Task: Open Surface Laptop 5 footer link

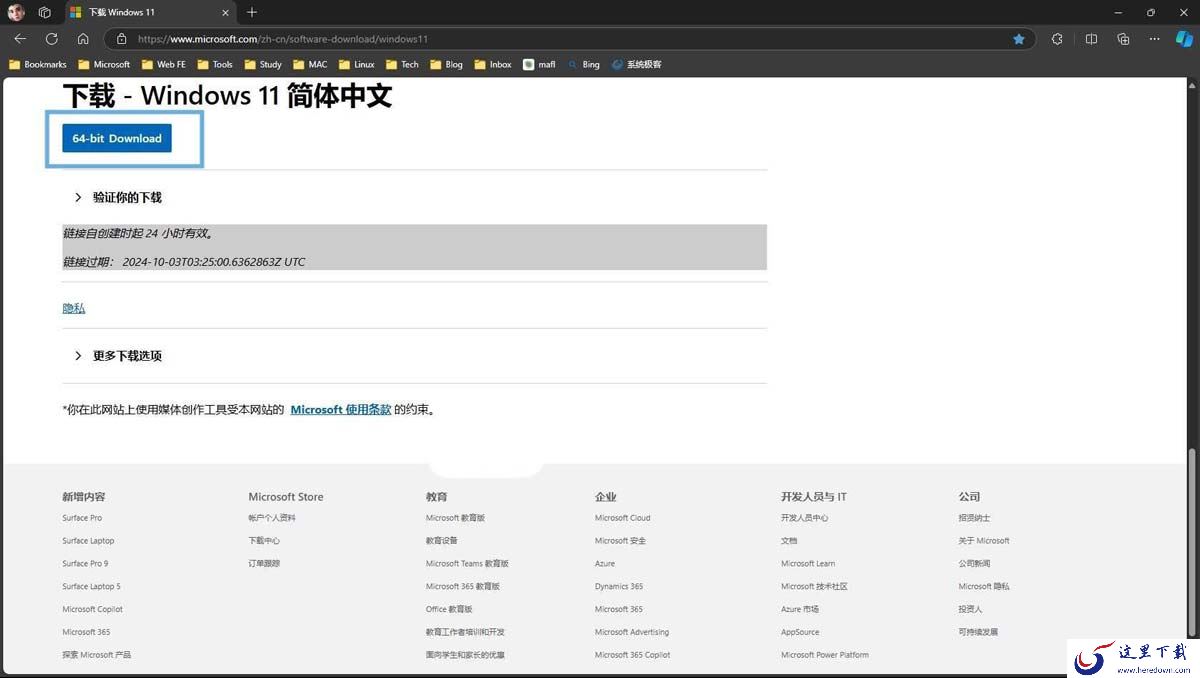Action: tap(91, 587)
